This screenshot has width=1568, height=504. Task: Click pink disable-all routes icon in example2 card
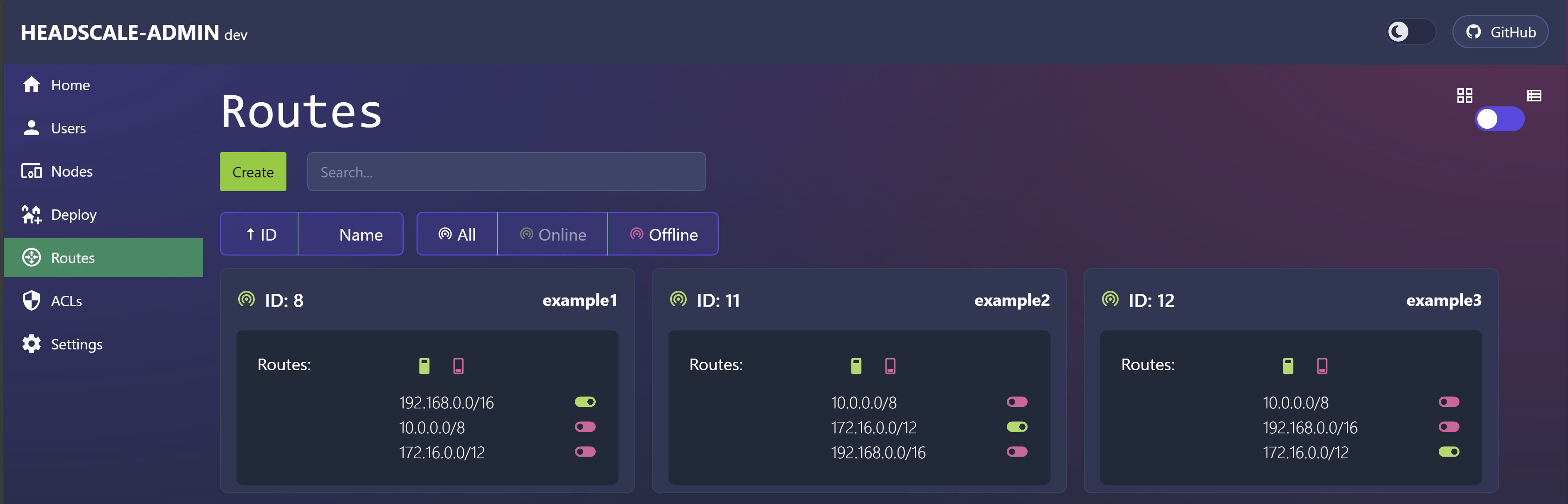890,366
